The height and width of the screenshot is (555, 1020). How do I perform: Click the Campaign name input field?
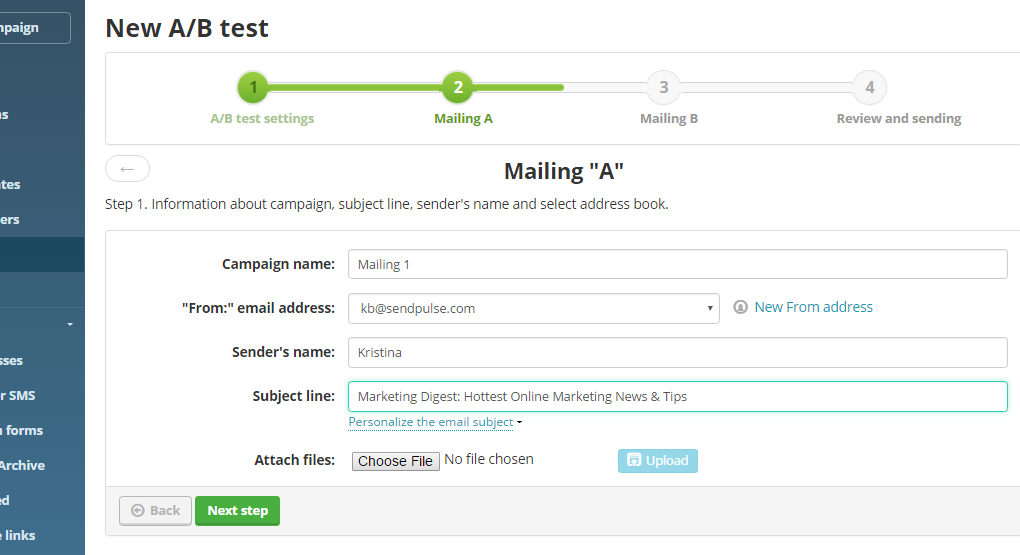(x=677, y=264)
